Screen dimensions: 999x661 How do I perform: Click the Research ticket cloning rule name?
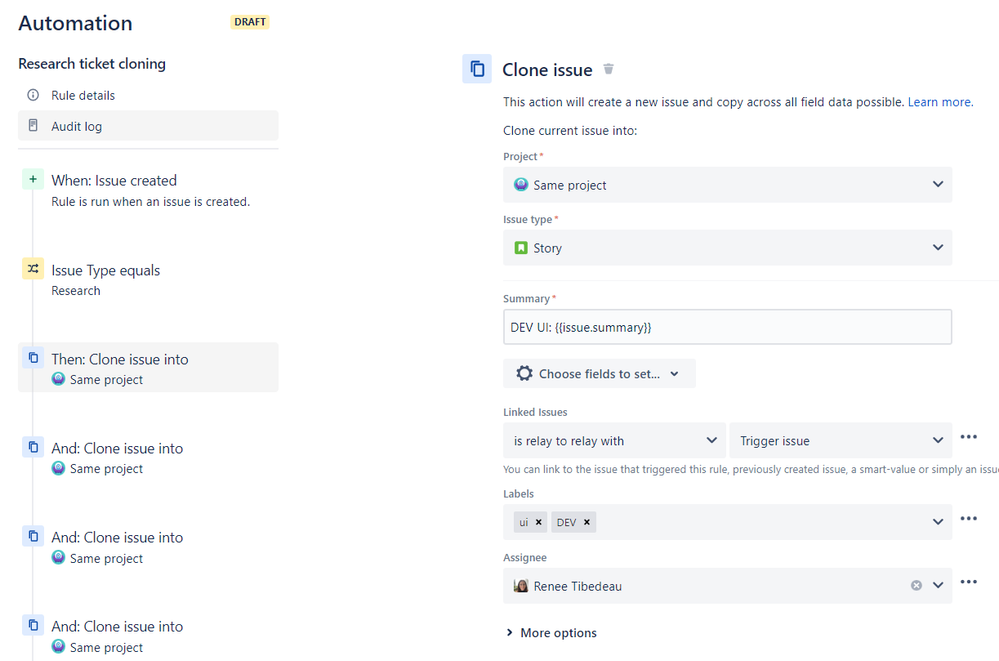(x=92, y=64)
